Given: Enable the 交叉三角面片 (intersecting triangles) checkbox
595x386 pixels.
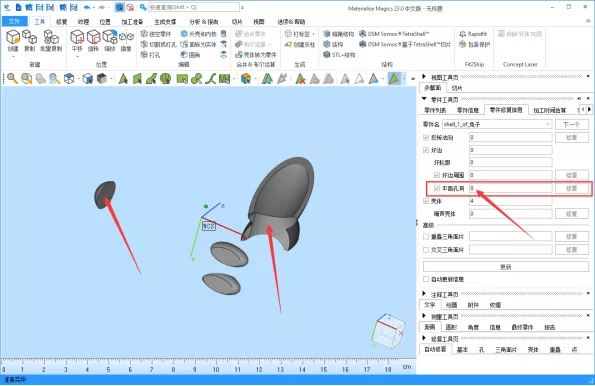Looking at the screenshot, I should tap(426, 250).
